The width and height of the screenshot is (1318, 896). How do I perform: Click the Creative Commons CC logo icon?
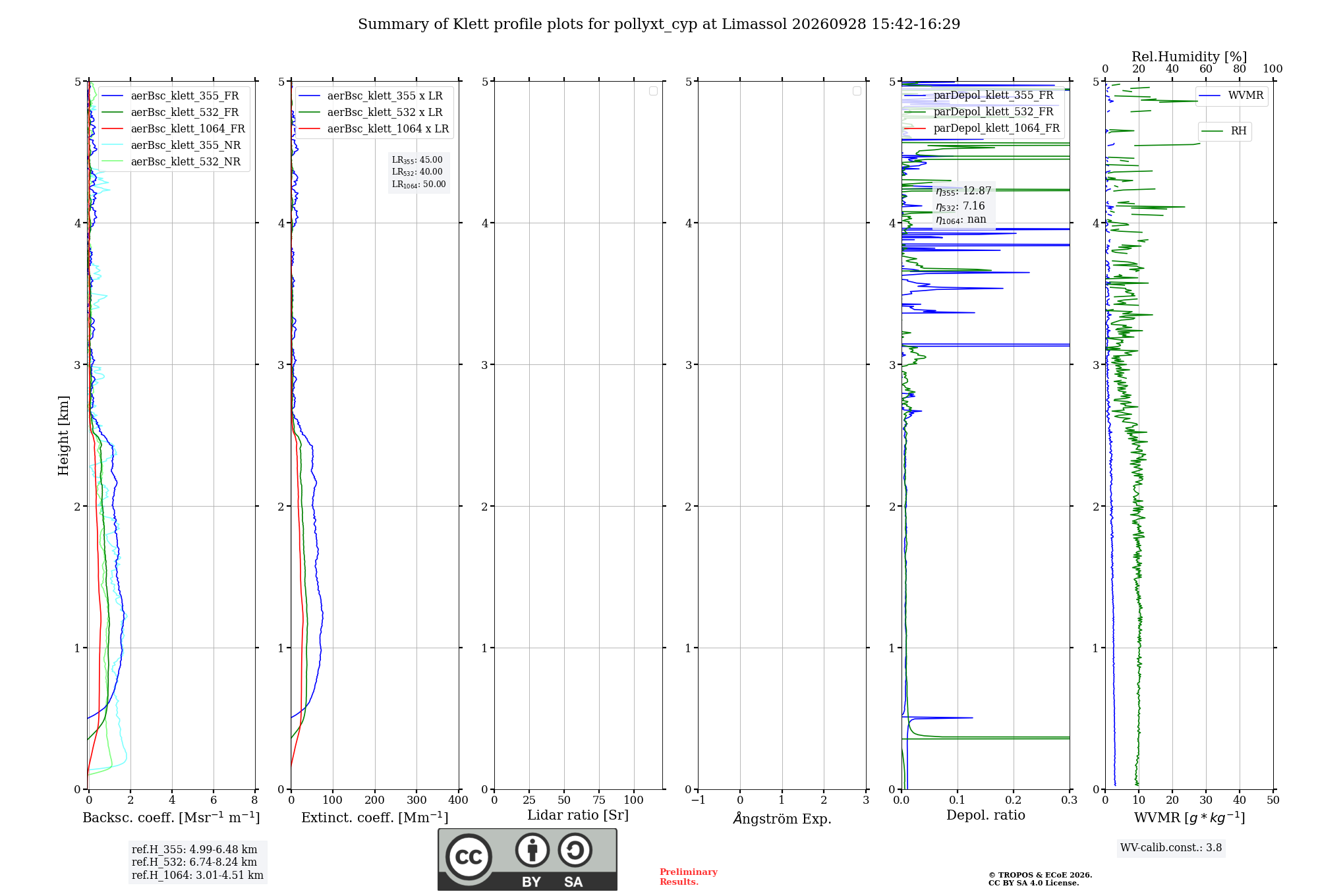[x=469, y=856]
